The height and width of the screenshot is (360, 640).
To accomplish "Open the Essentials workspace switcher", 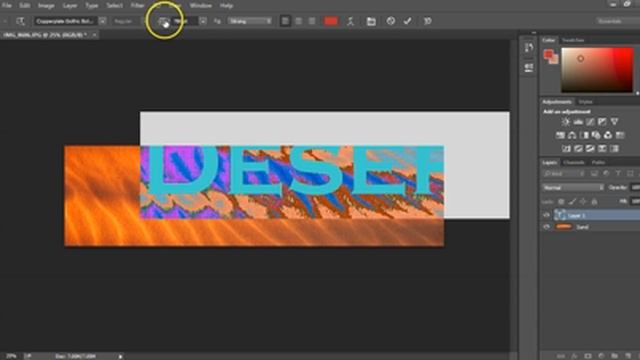I will (616, 21).
